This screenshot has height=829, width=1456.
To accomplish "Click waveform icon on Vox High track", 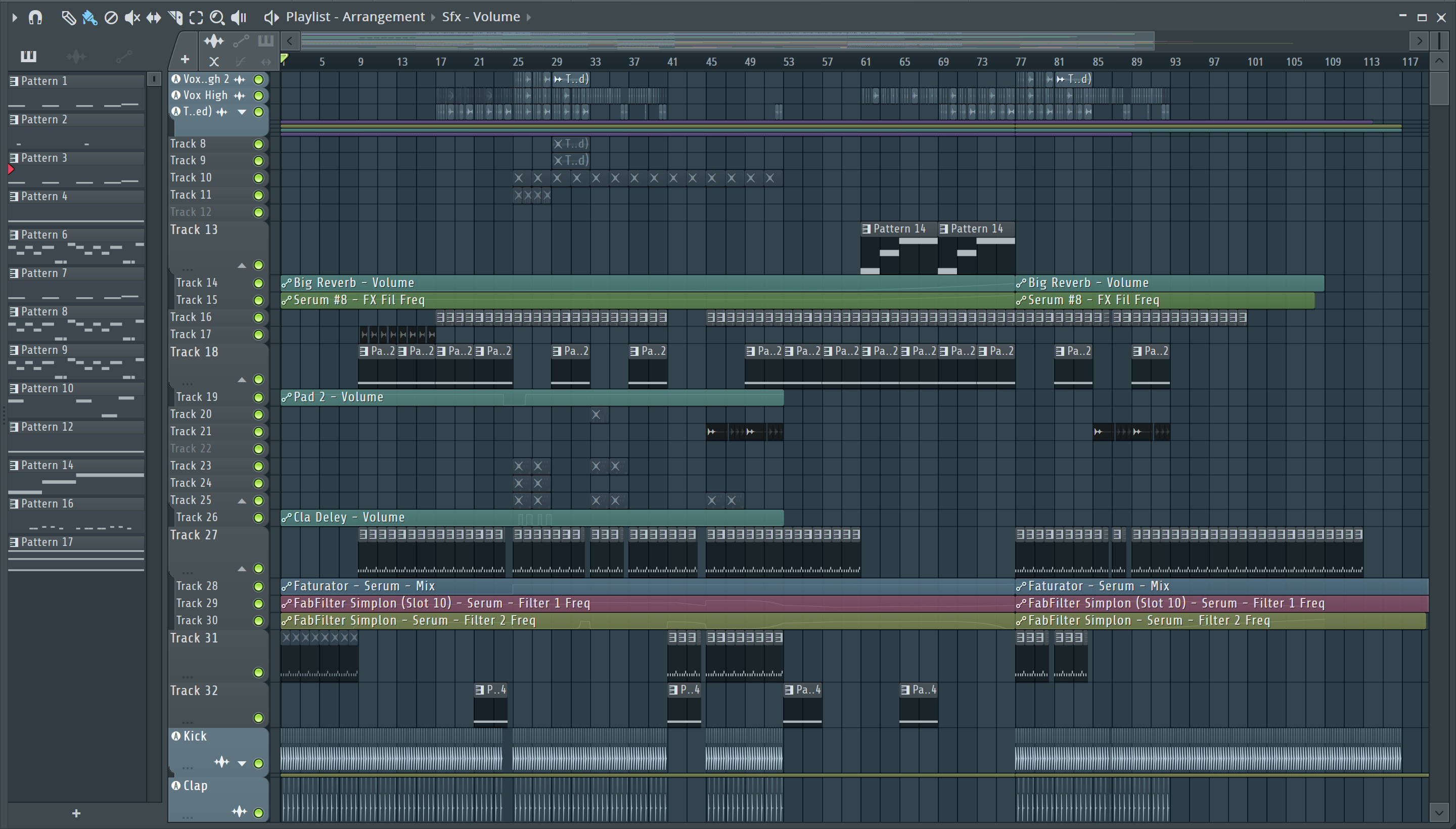I will coord(240,96).
